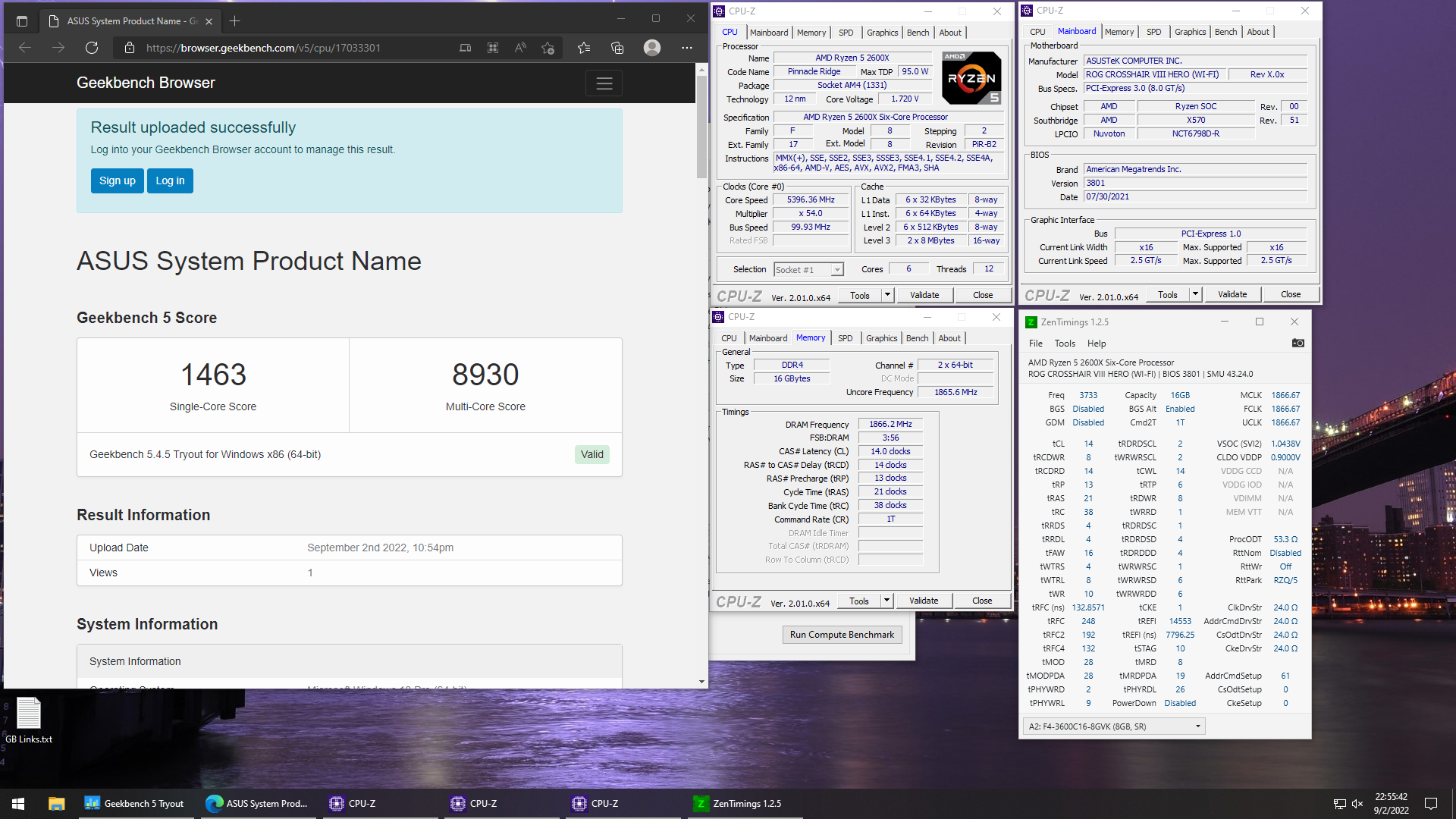Click the network tray icon
Image resolution: width=1456 pixels, height=819 pixels.
(x=1340, y=804)
